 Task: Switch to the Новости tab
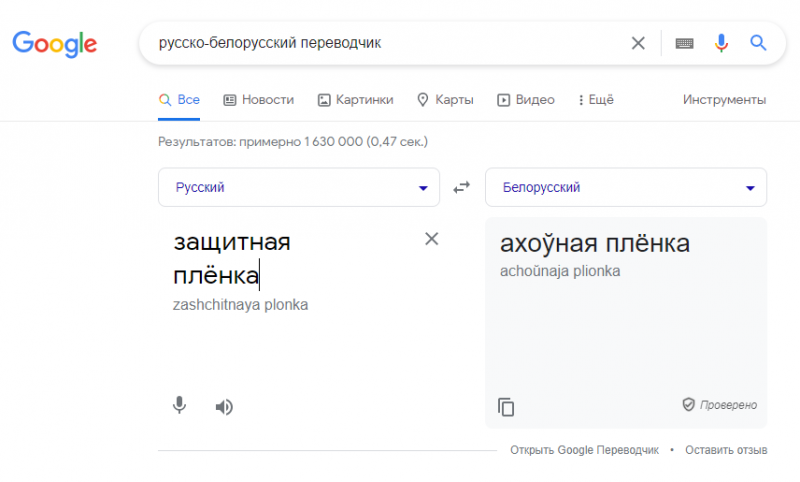[x=259, y=99]
